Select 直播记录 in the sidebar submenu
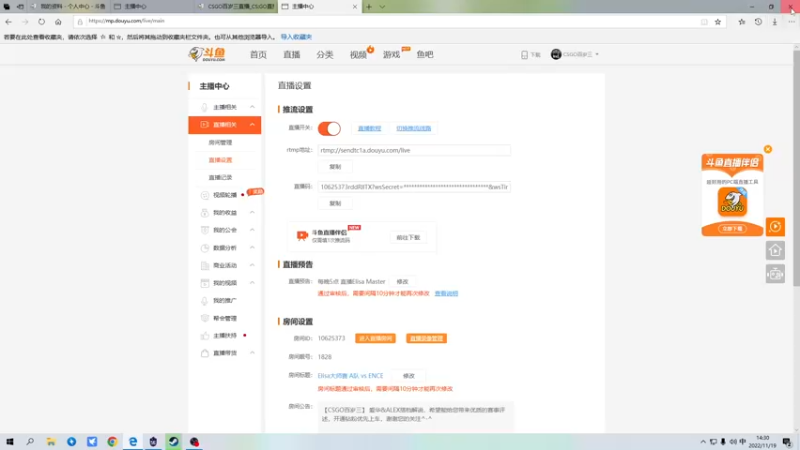Image resolution: width=800 pixels, height=450 pixels. (x=220, y=178)
